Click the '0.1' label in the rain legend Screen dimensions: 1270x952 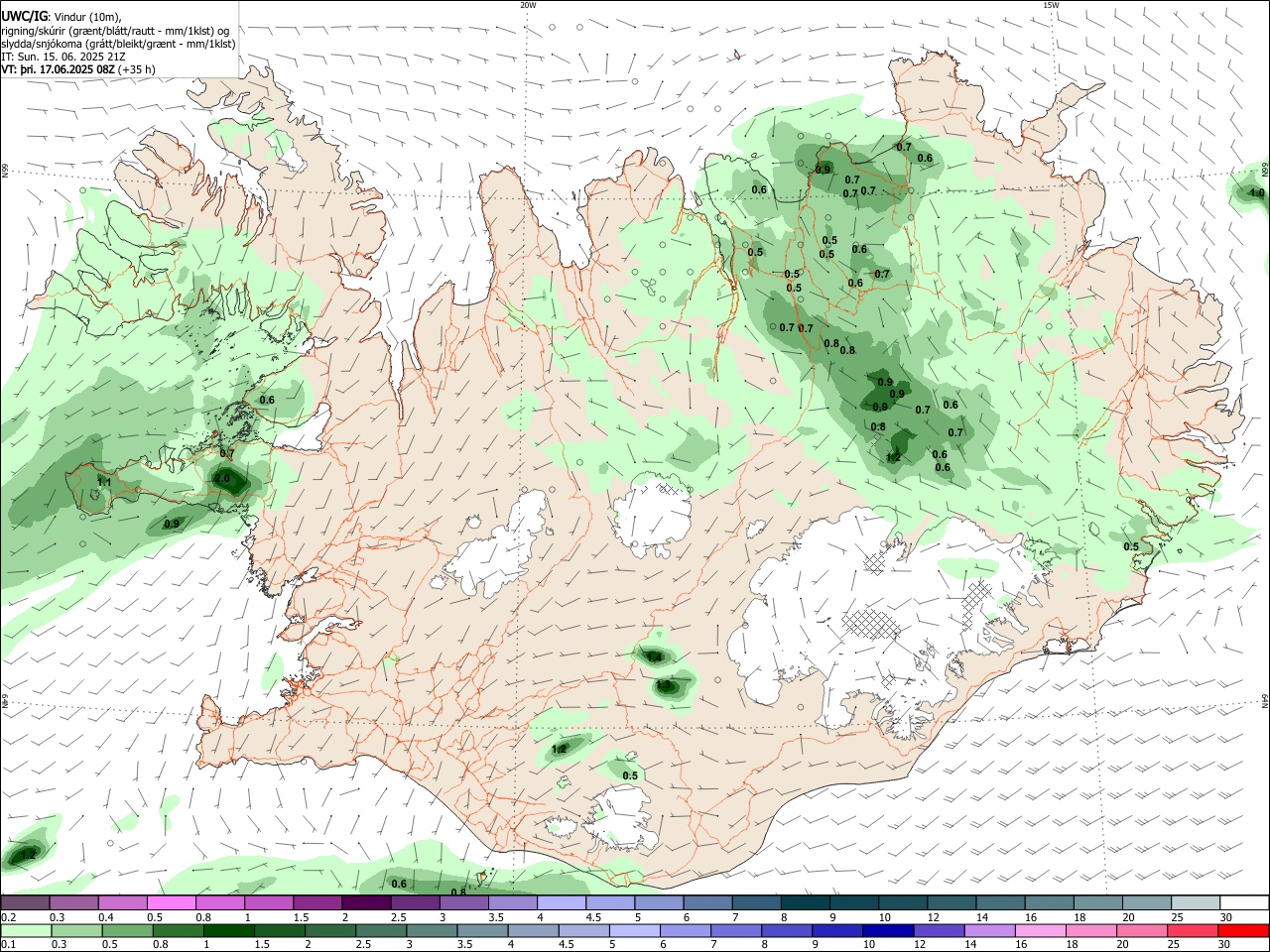tap(9, 944)
